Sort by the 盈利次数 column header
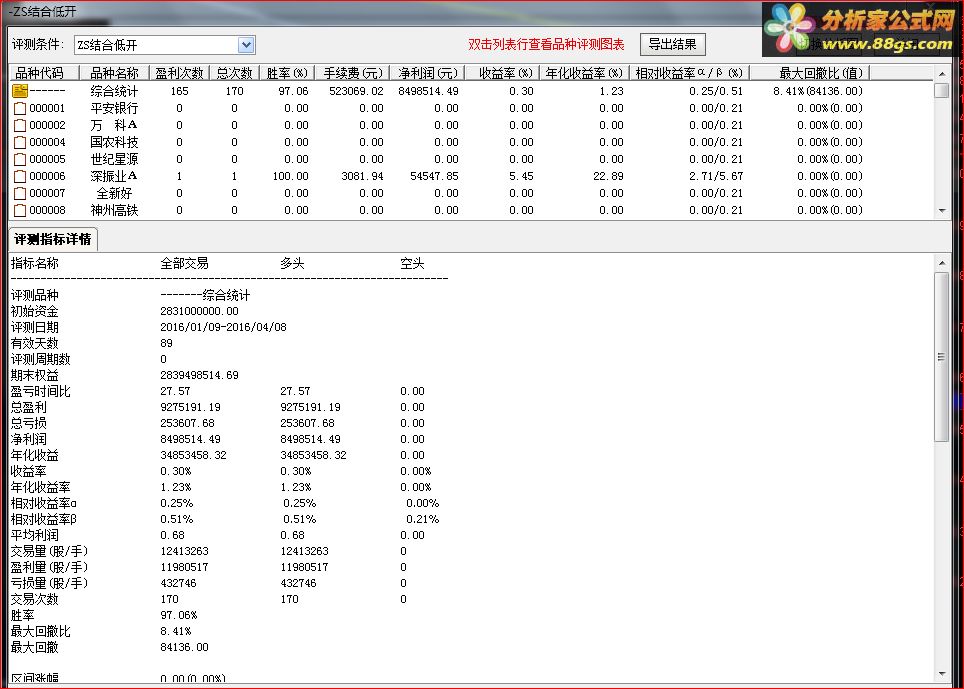The image size is (964, 689). tap(180, 73)
